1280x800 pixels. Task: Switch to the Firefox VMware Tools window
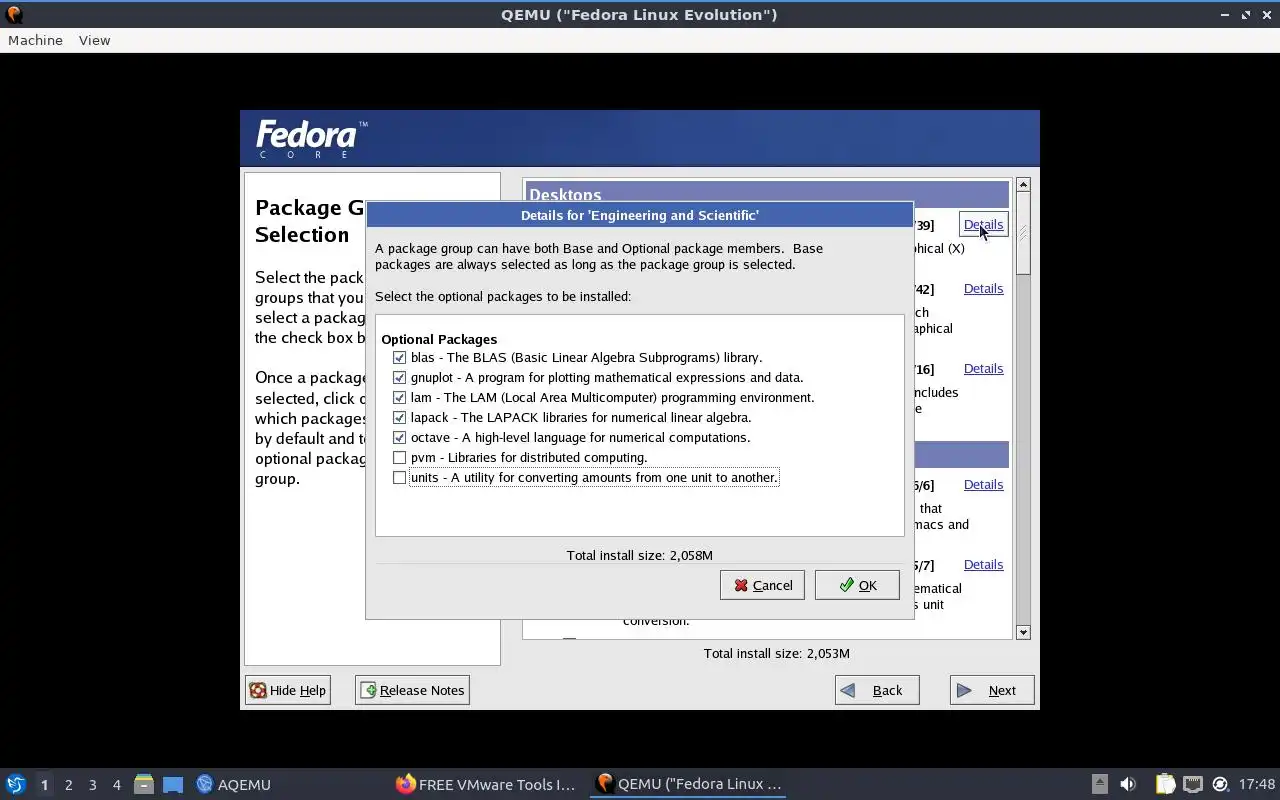pos(486,784)
